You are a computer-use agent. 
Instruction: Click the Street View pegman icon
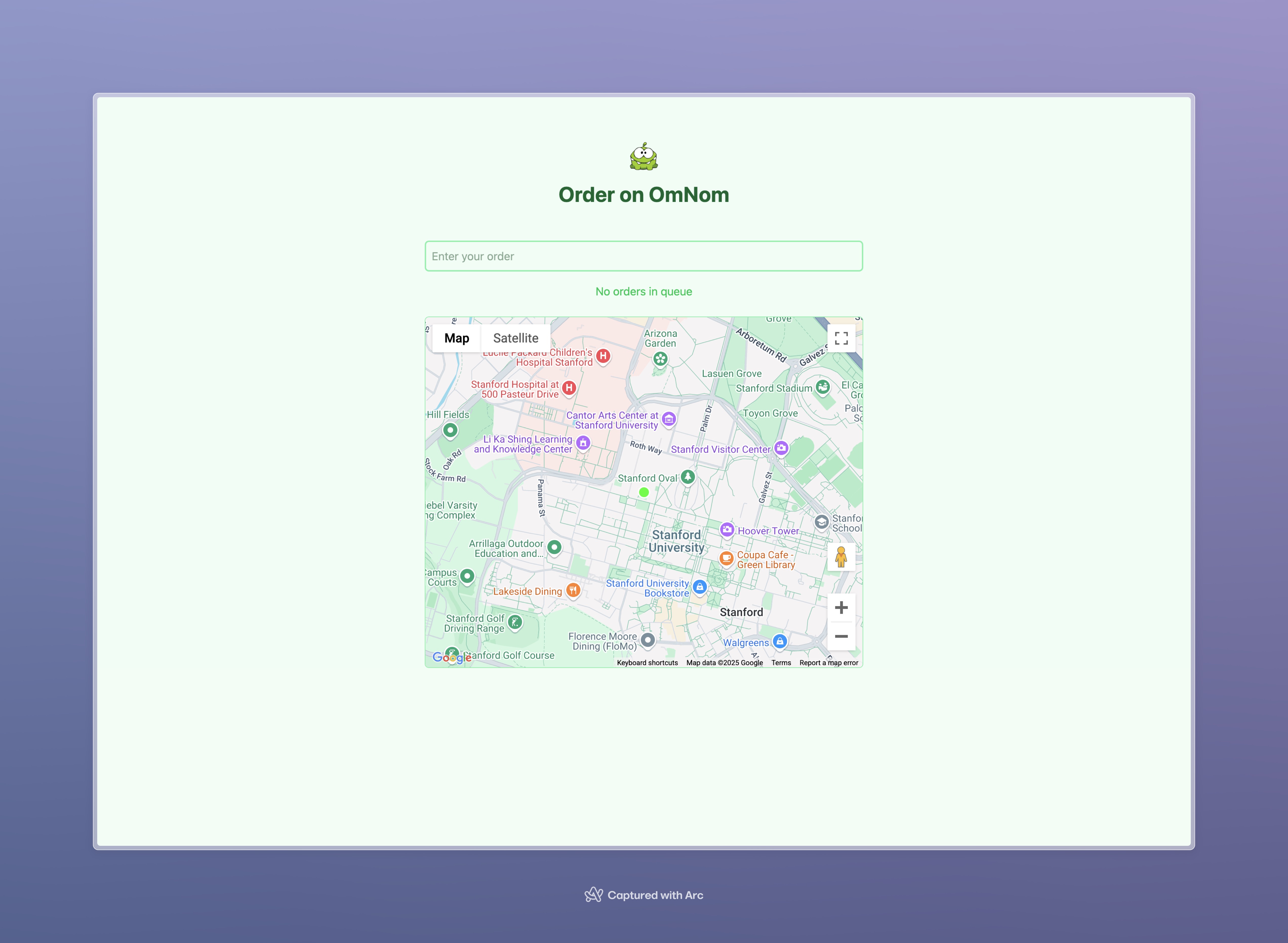coord(840,557)
